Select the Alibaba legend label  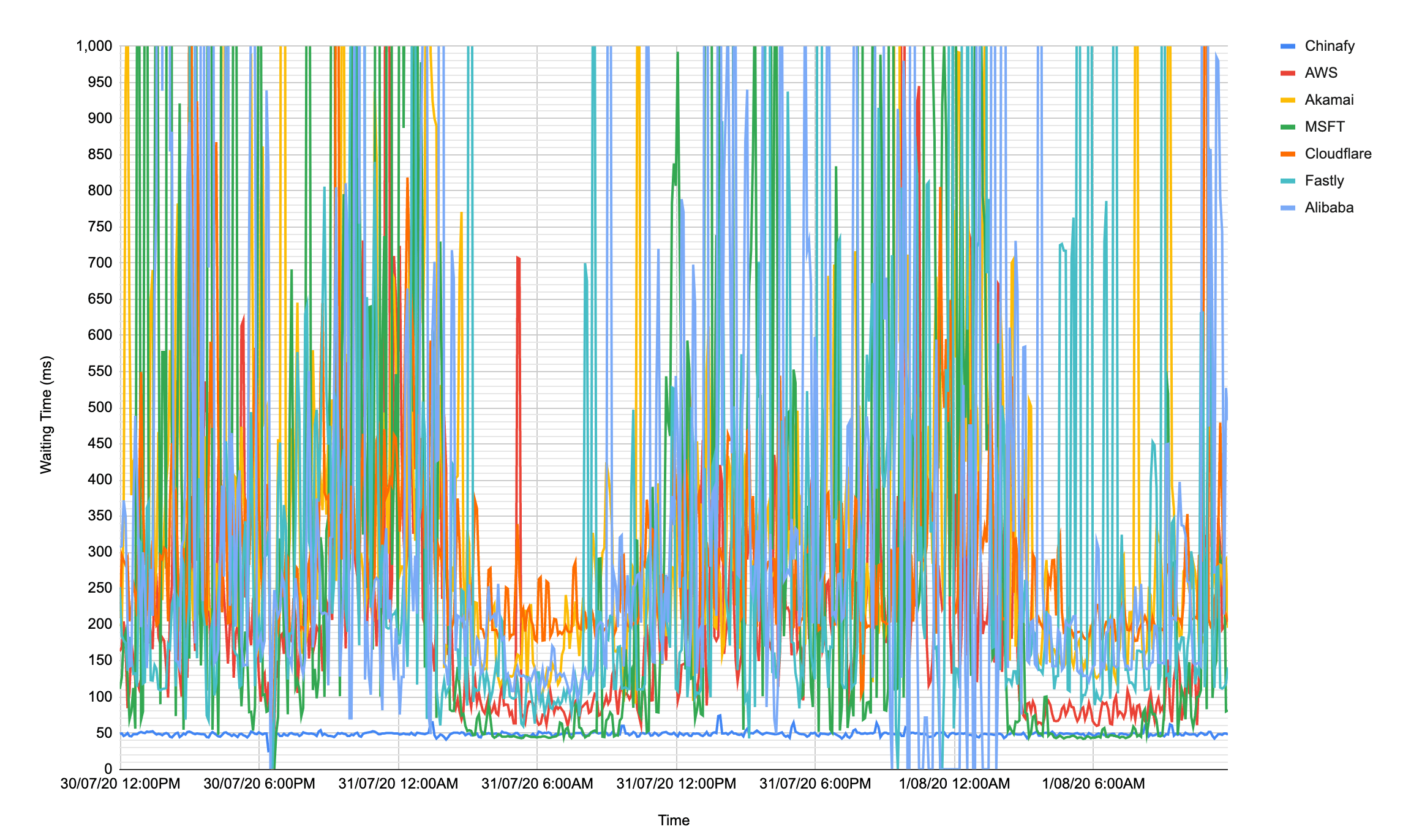[1328, 208]
